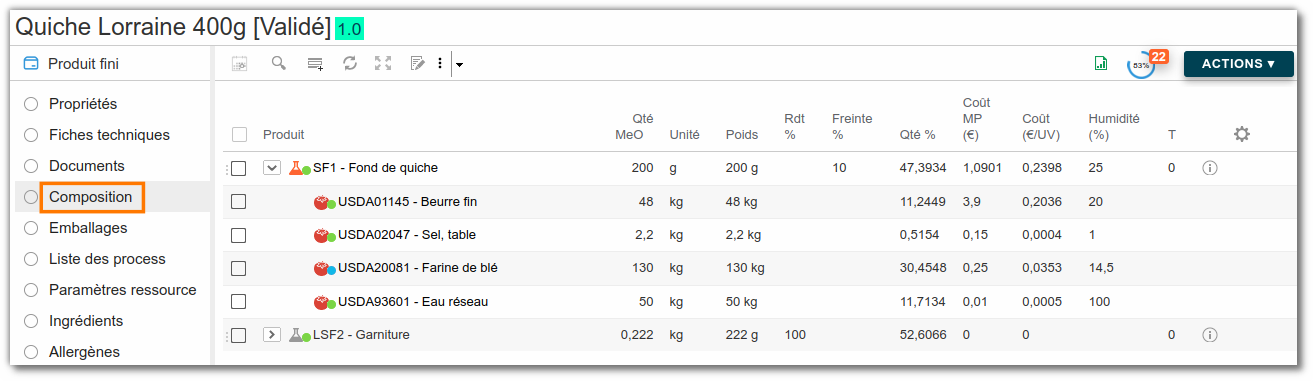This screenshot has width=1313, height=381.
Task: Tick the select-all checkbox in table header
Action: pos(239,134)
